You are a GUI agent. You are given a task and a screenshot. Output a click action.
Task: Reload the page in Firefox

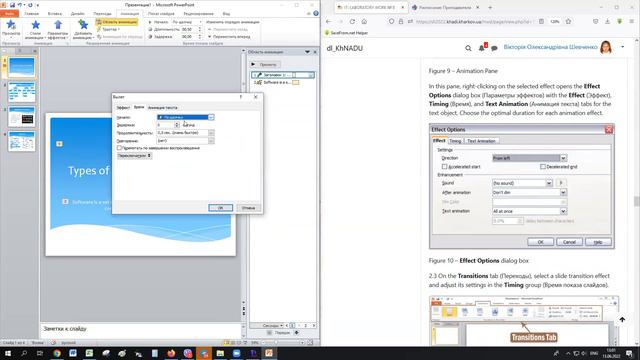click(352, 21)
